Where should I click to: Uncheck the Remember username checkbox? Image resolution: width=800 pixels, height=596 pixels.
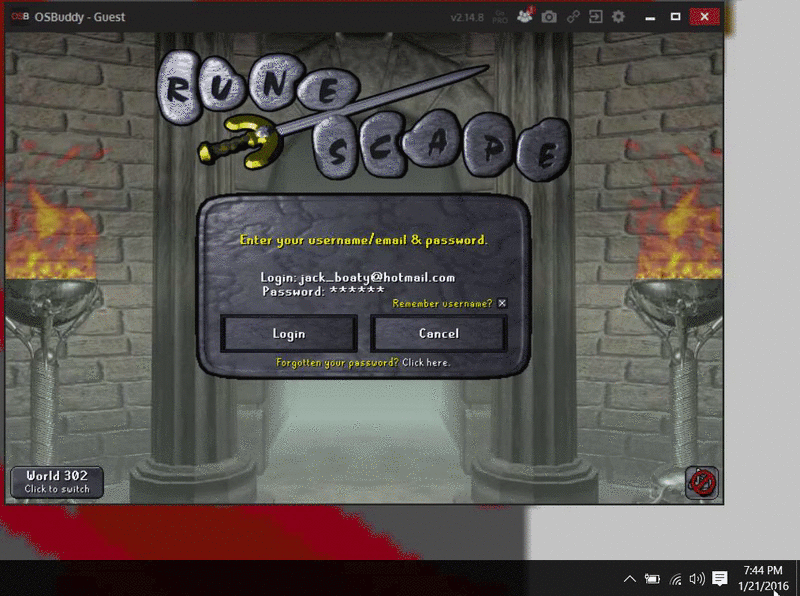point(503,303)
